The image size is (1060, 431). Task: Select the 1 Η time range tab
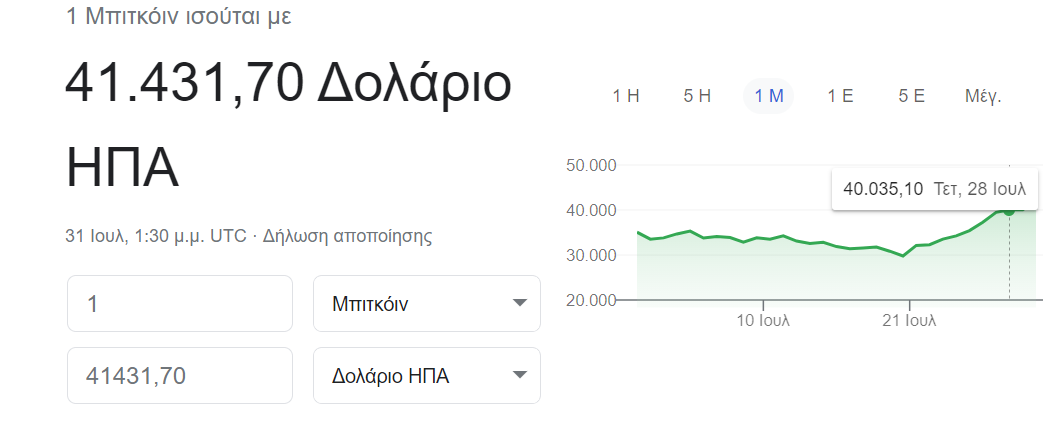(x=626, y=96)
